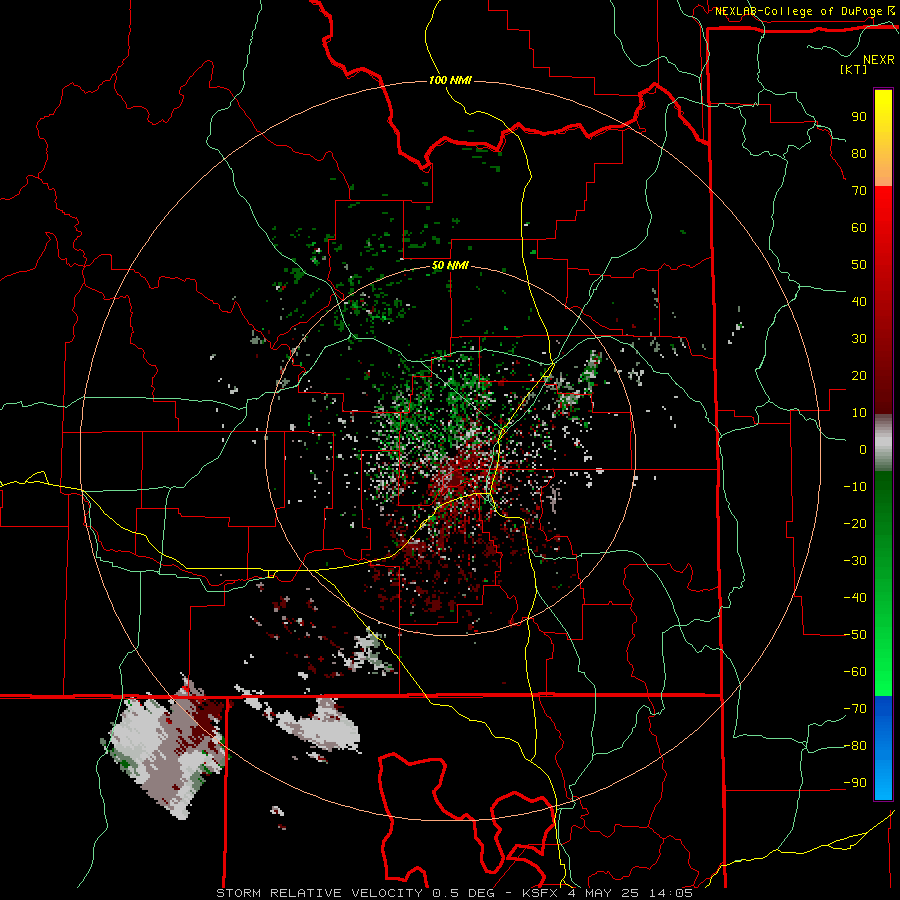Viewport: 900px width, 900px height.
Task: Pick the bright red color bar segment
Action: (x=883, y=207)
